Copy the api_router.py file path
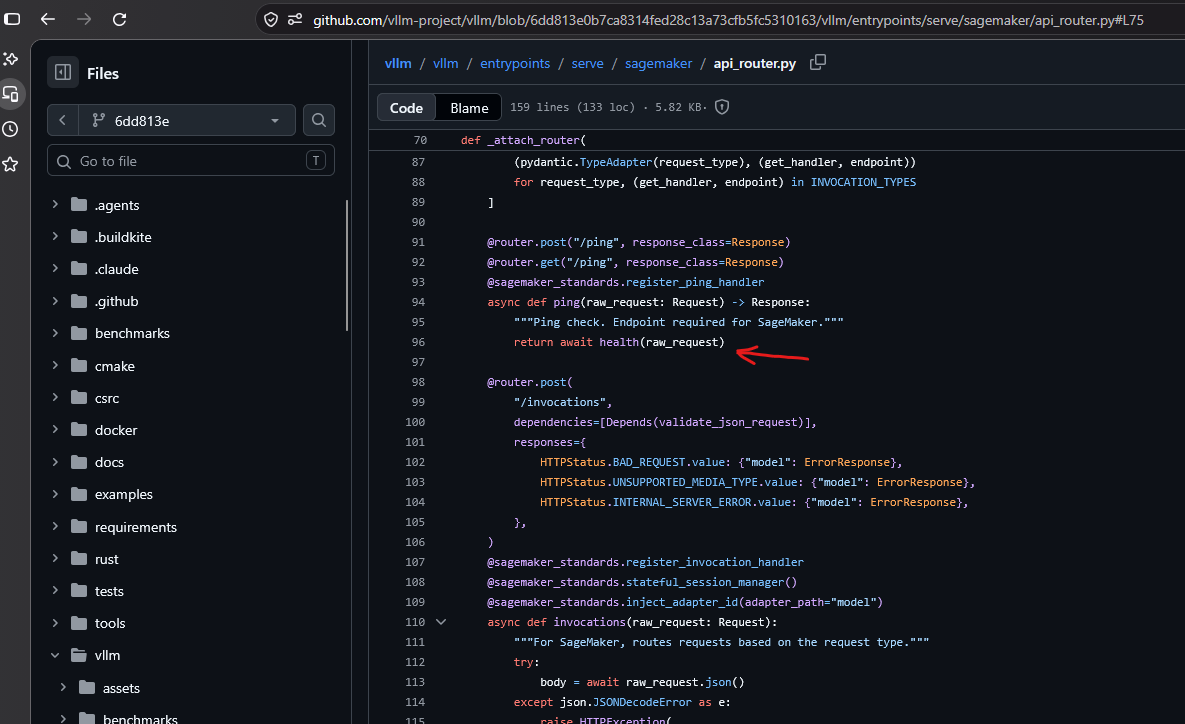This screenshot has height=724, width=1185. [x=818, y=63]
